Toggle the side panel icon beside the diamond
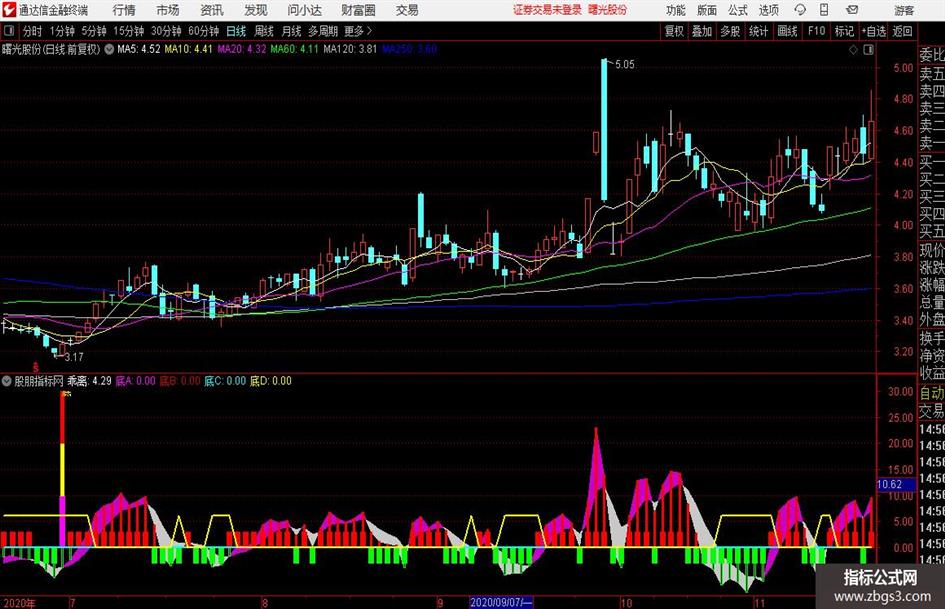The width and height of the screenshot is (945, 609). [x=868, y=50]
